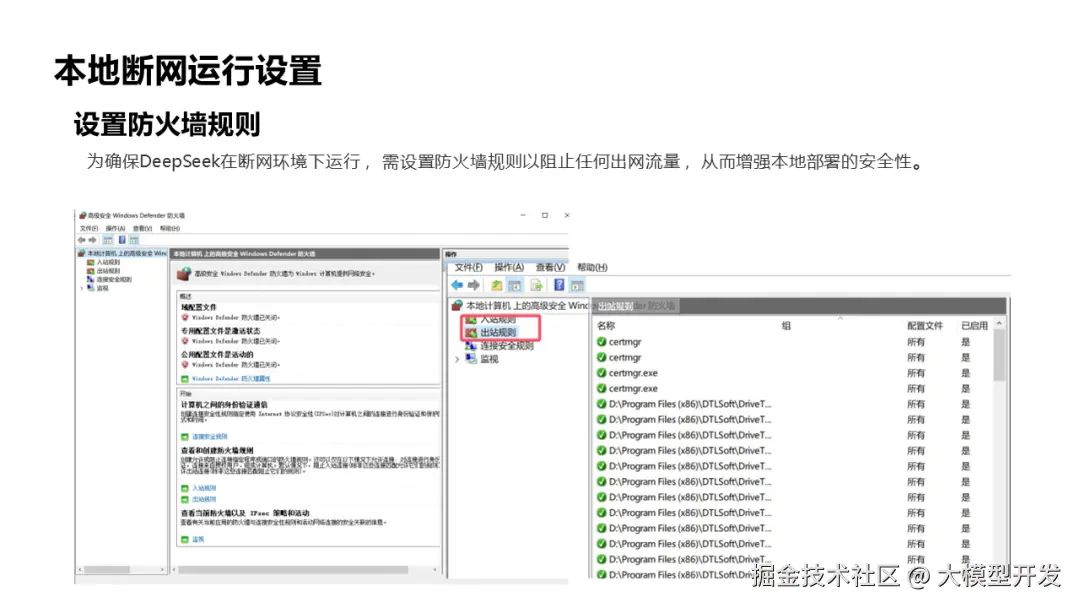The height and width of the screenshot is (608, 1080).
Task: Click the Export List icon in enlarged toolbar
Action: [x=537, y=285]
